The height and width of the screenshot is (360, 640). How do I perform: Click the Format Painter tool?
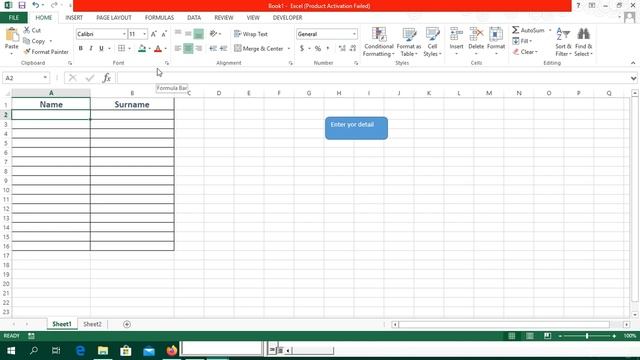click(46, 52)
